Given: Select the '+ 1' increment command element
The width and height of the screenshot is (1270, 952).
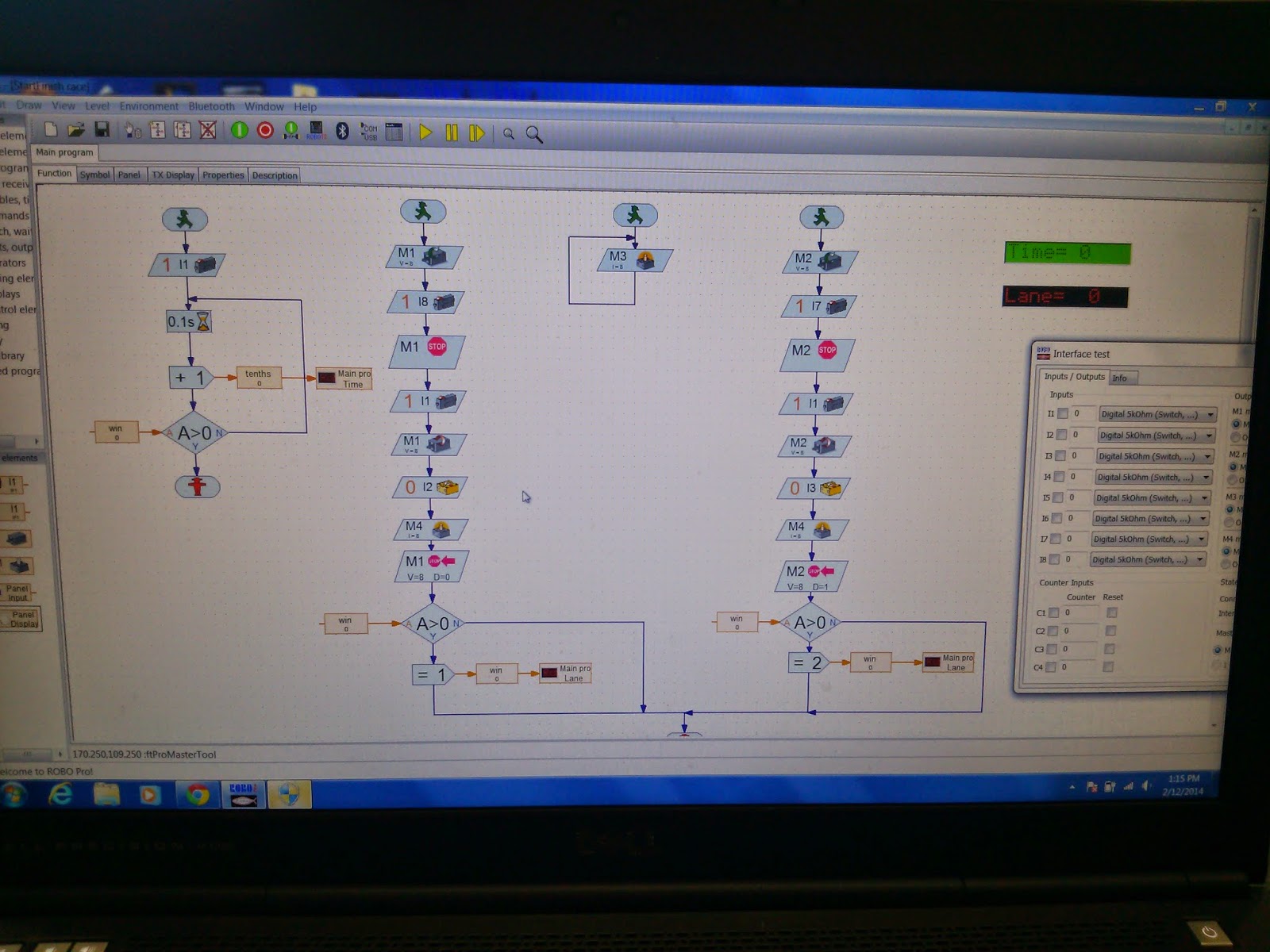Looking at the screenshot, I should click(x=190, y=378).
